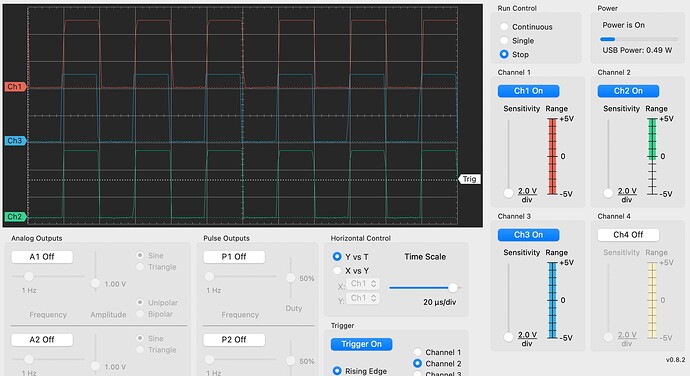Click the red Ch1 trace marker
690x376 pixels.
[15, 87]
